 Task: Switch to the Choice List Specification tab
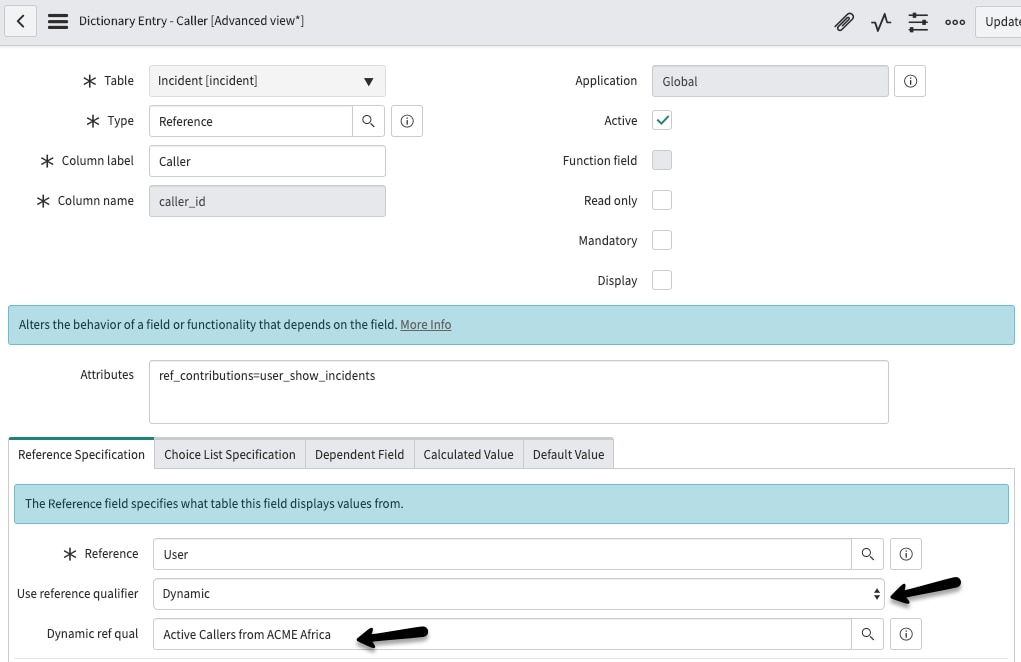pos(229,453)
